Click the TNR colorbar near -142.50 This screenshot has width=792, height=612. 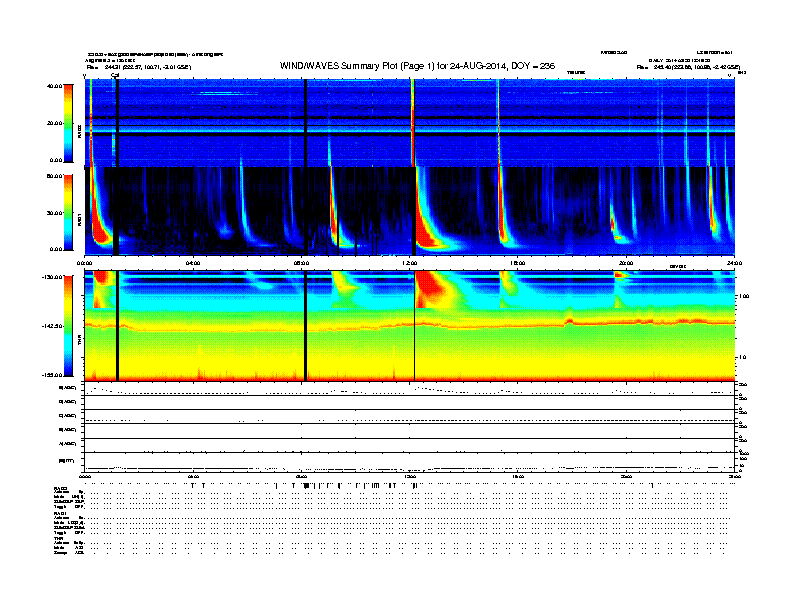68,326
